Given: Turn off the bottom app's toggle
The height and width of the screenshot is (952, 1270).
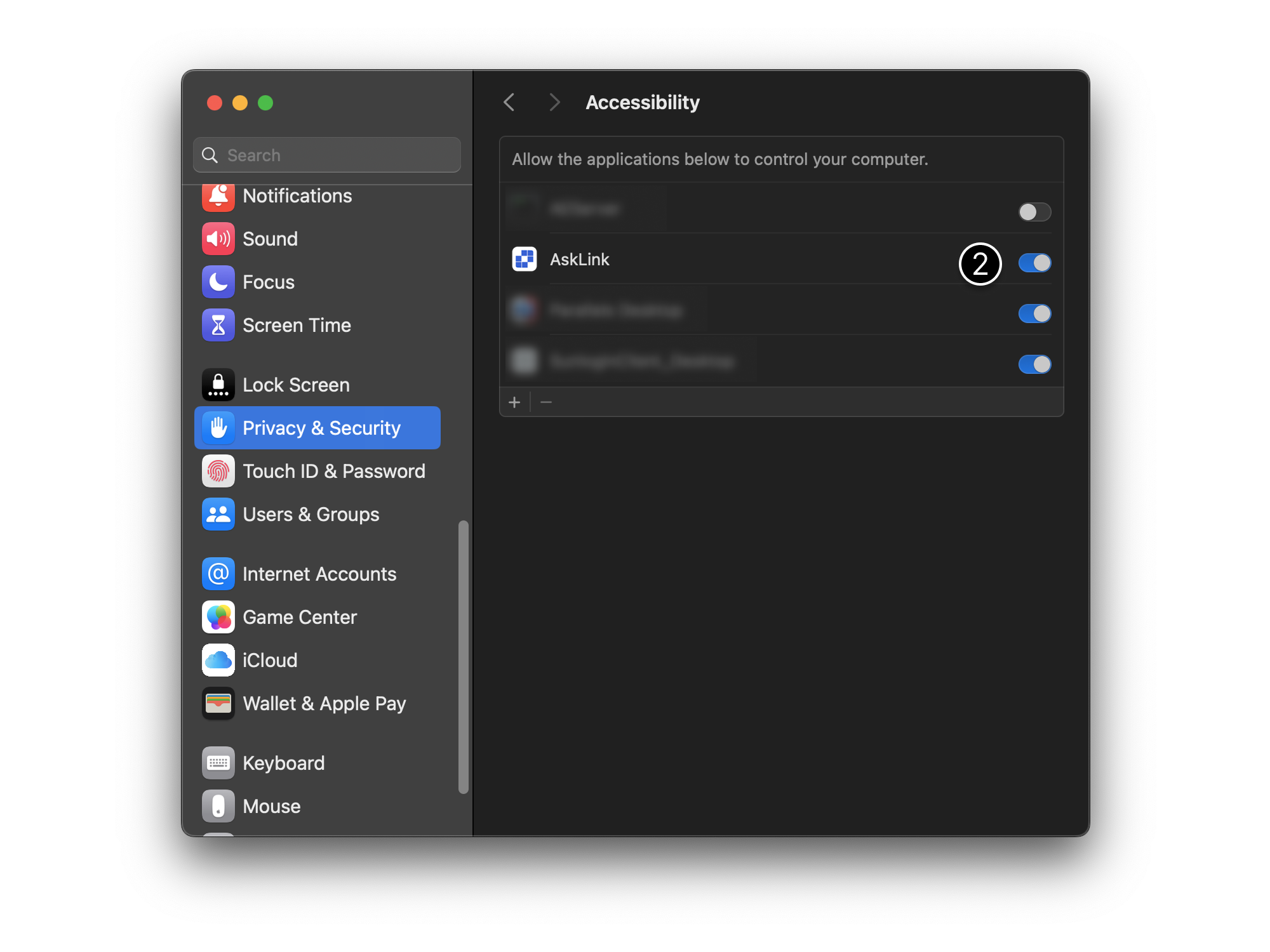Looking at the screenshot, I should click(1034, 364).
